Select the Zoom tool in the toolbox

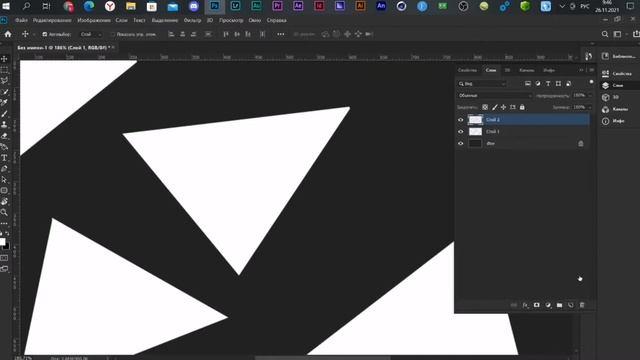coord(4,212)
